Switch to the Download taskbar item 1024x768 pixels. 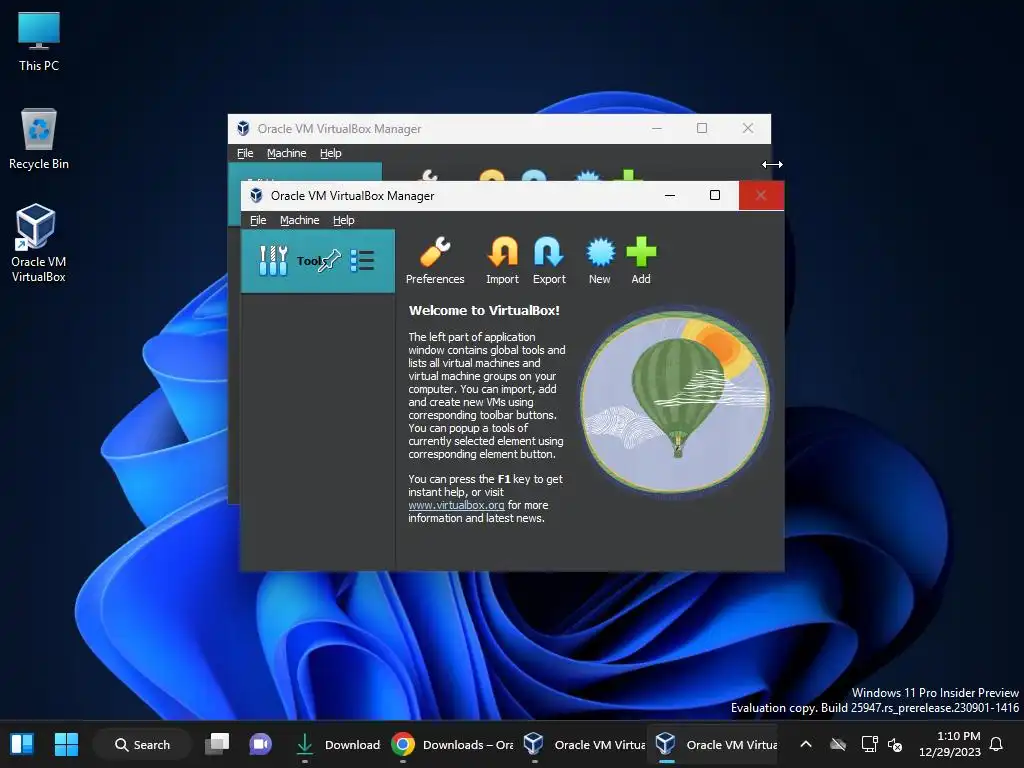click(338, 744)
